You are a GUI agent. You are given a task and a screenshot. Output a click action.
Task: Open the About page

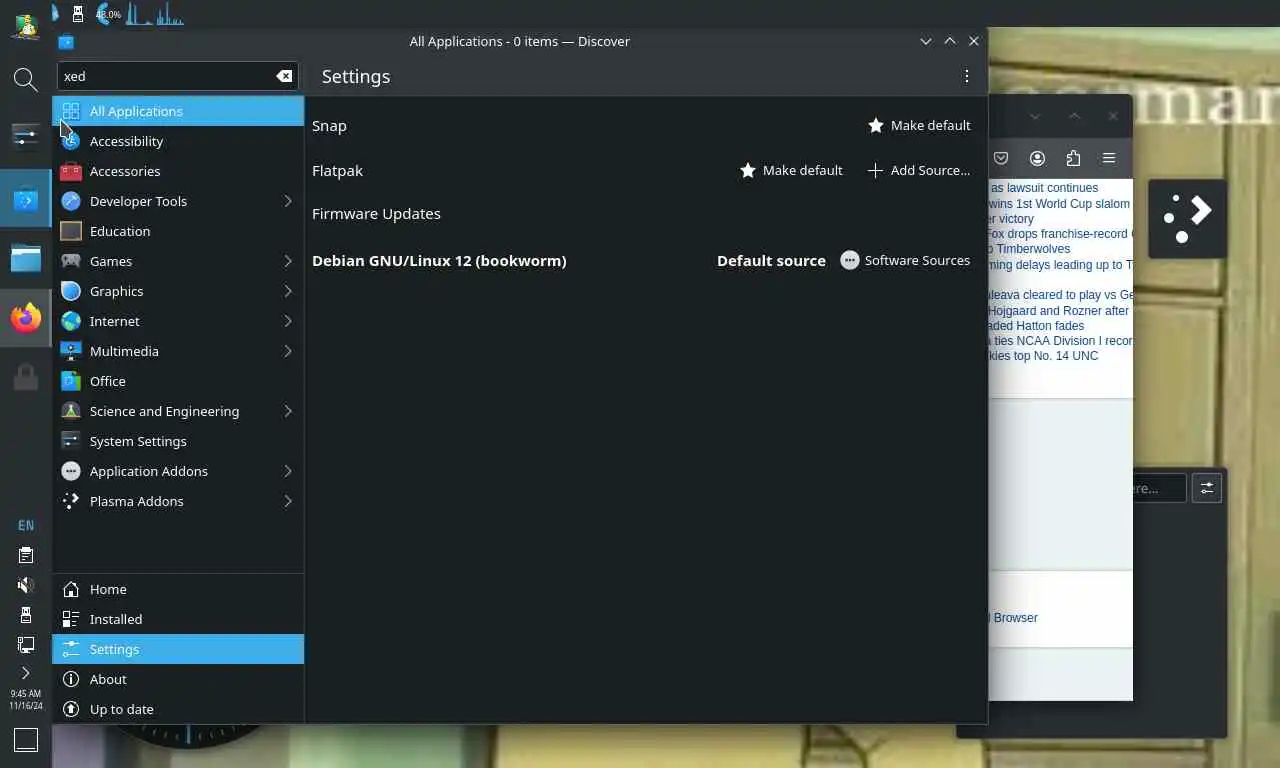(178, 679)
